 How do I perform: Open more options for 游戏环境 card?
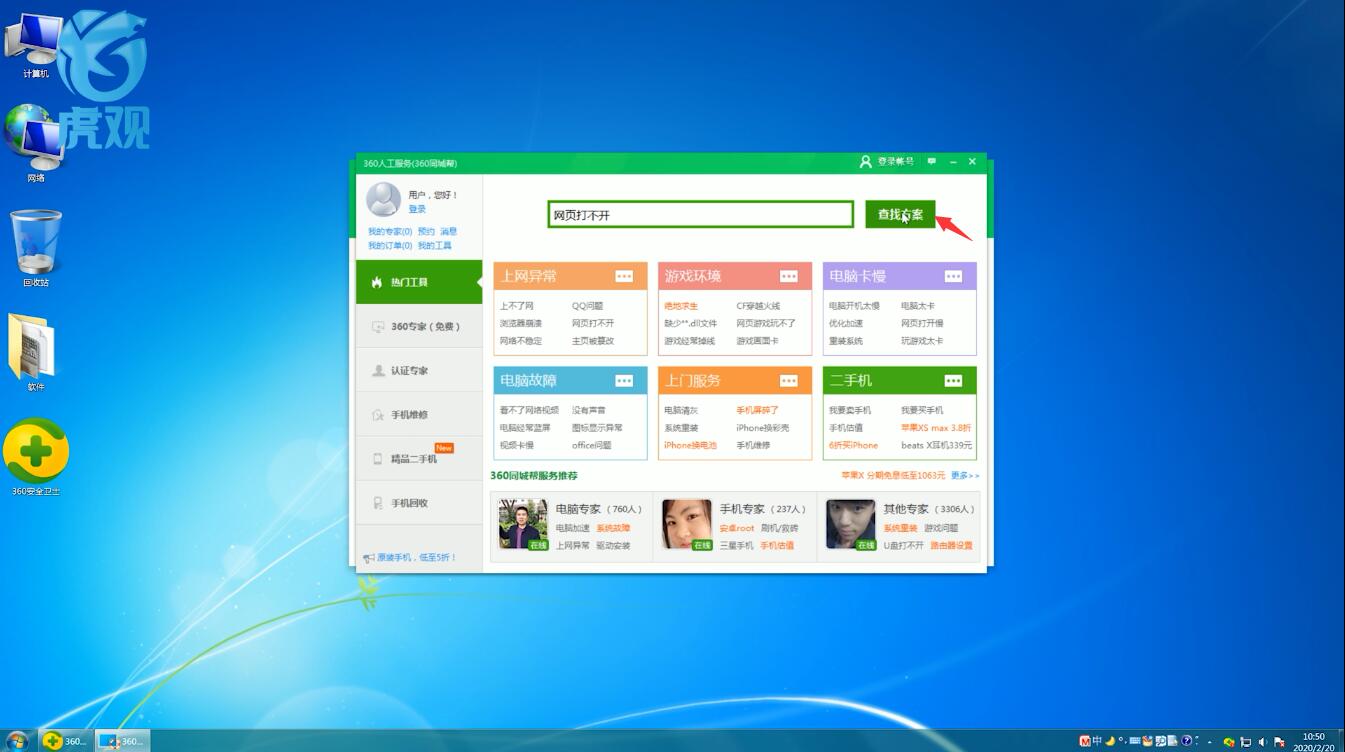pyautogui.click(x=789, y=276)
